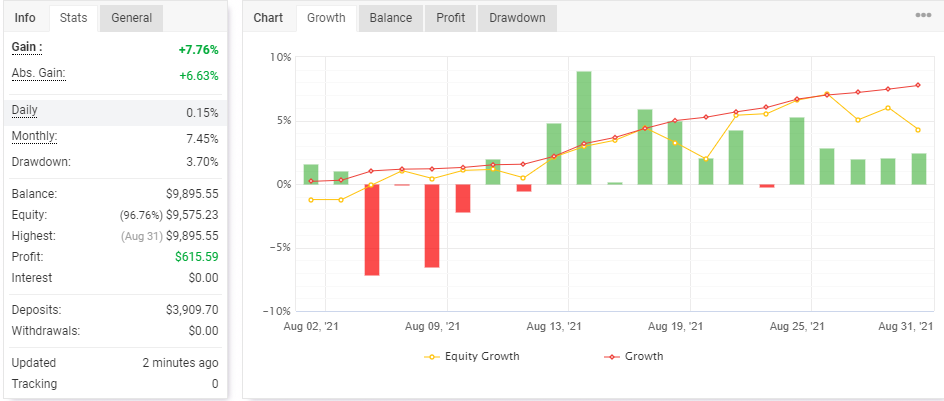Open the Profit chart tab
Screen dimensions: 944x401
pyautogui.click(x=450, y=18)
